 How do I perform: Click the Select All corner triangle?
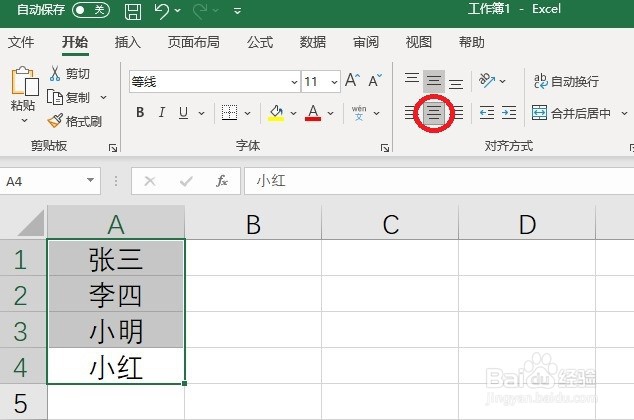tap(30, 223)
